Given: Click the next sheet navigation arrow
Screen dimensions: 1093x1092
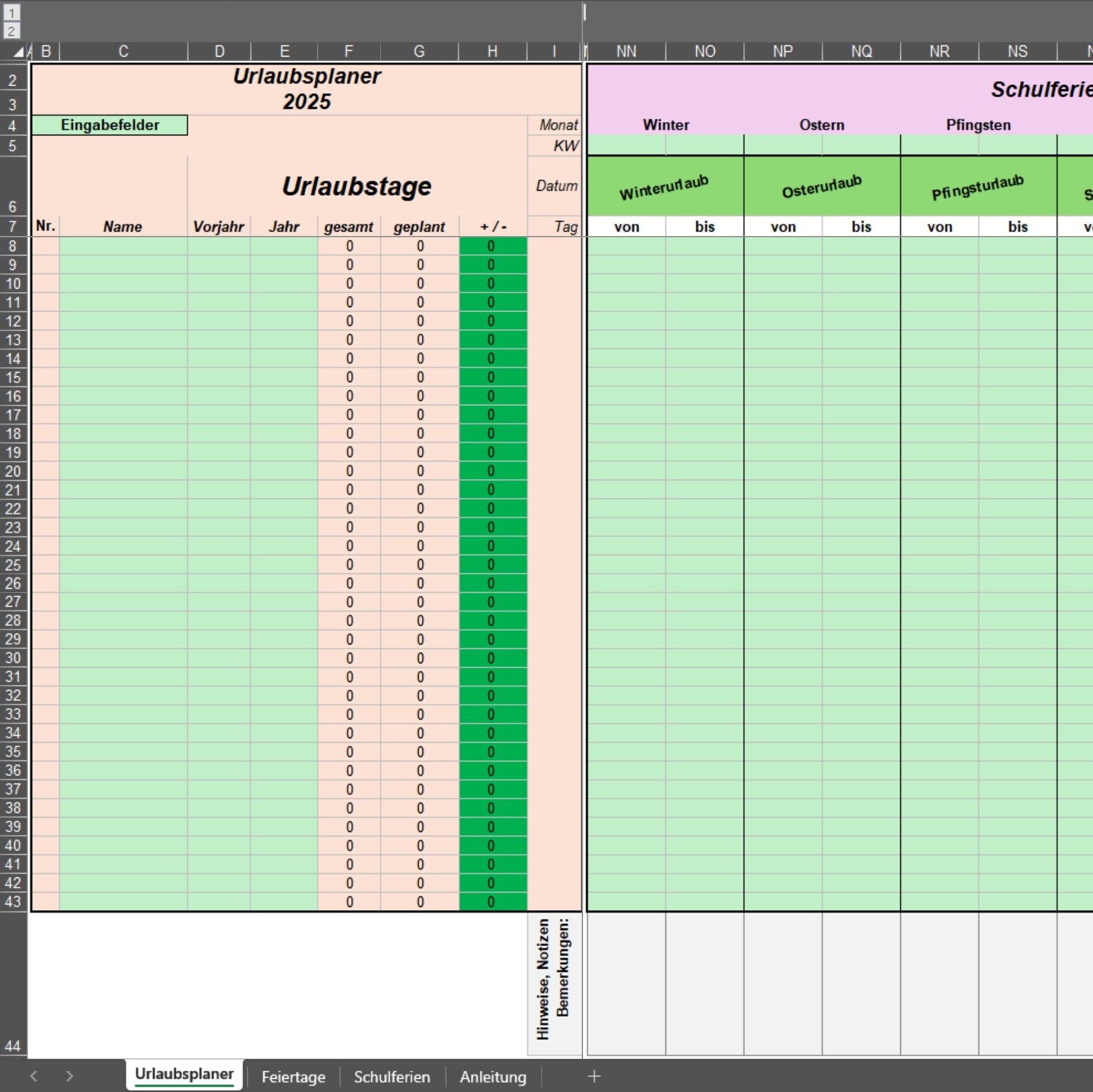Looking at the screenshot, I should point(69,1076).
